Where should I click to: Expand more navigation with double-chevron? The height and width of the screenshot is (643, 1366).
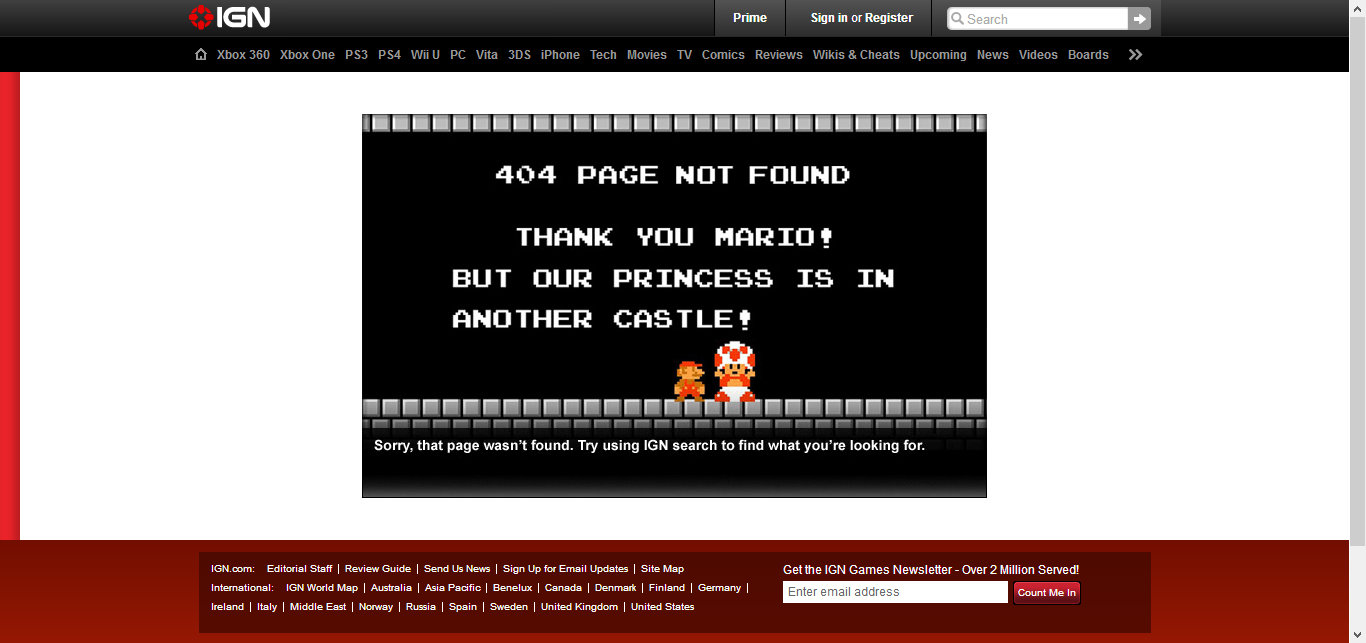point(1135,55)
